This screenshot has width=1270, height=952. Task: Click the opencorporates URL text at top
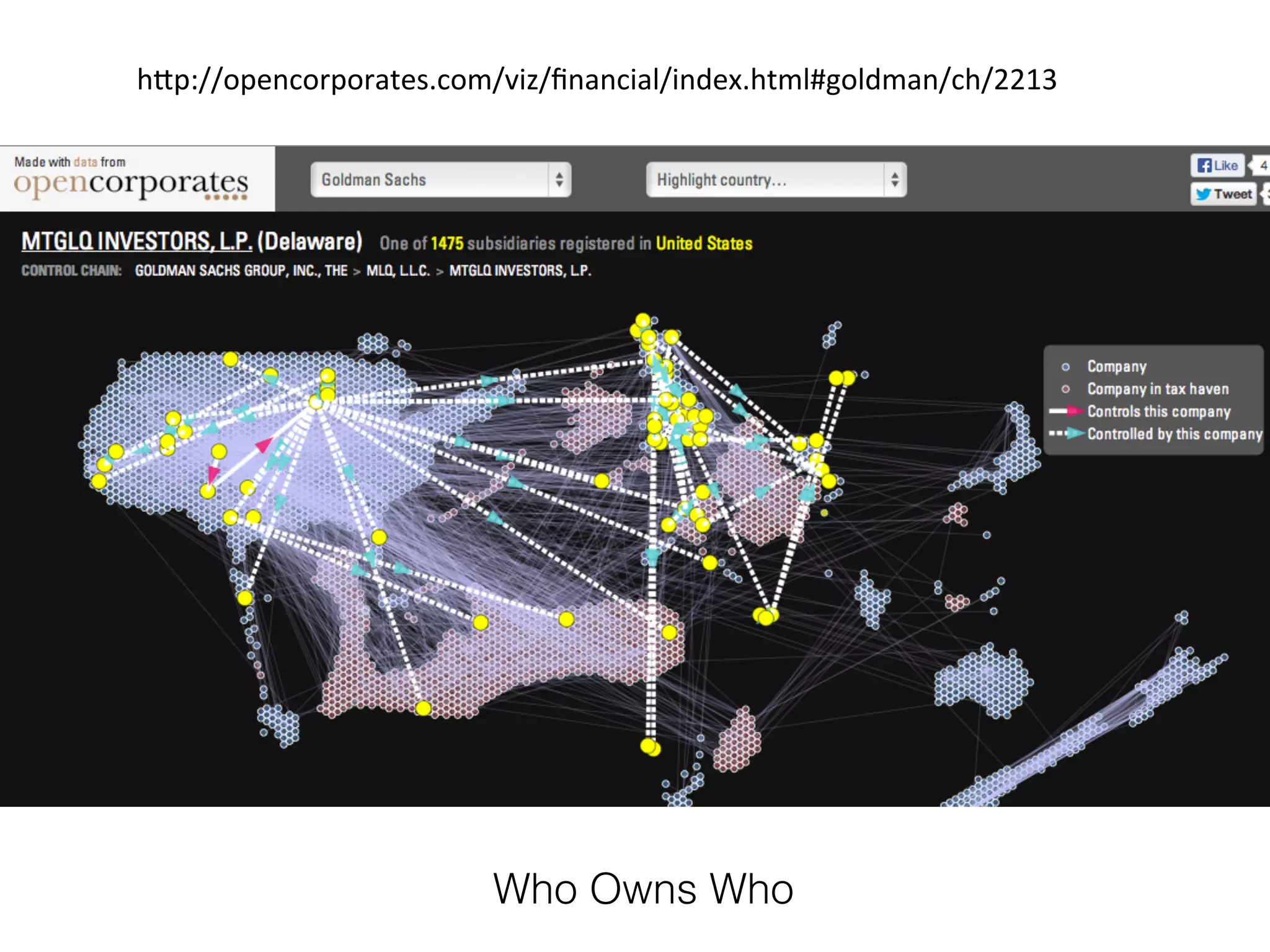(x=597, y=80)
